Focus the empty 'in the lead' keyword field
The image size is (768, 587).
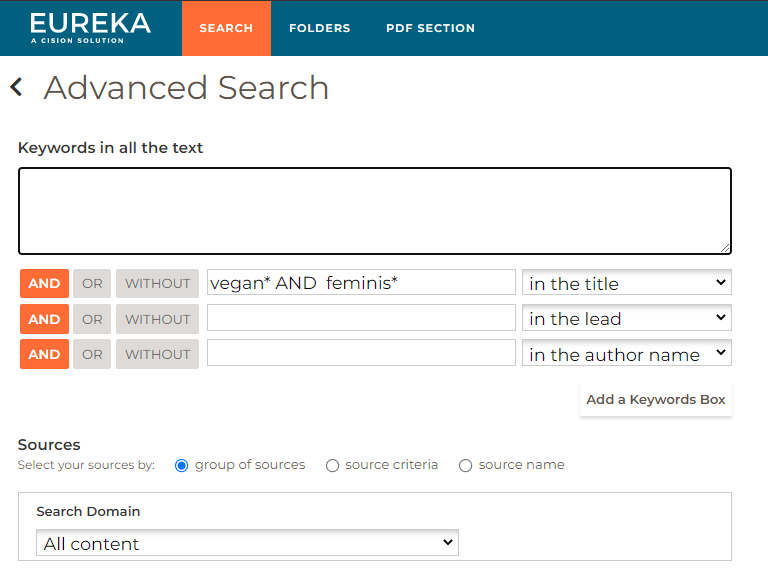pos(361,319)
